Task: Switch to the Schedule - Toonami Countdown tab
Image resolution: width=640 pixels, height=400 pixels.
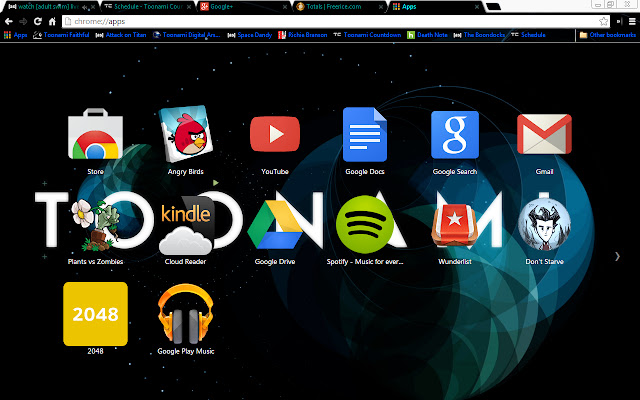Action: [147, 7]
